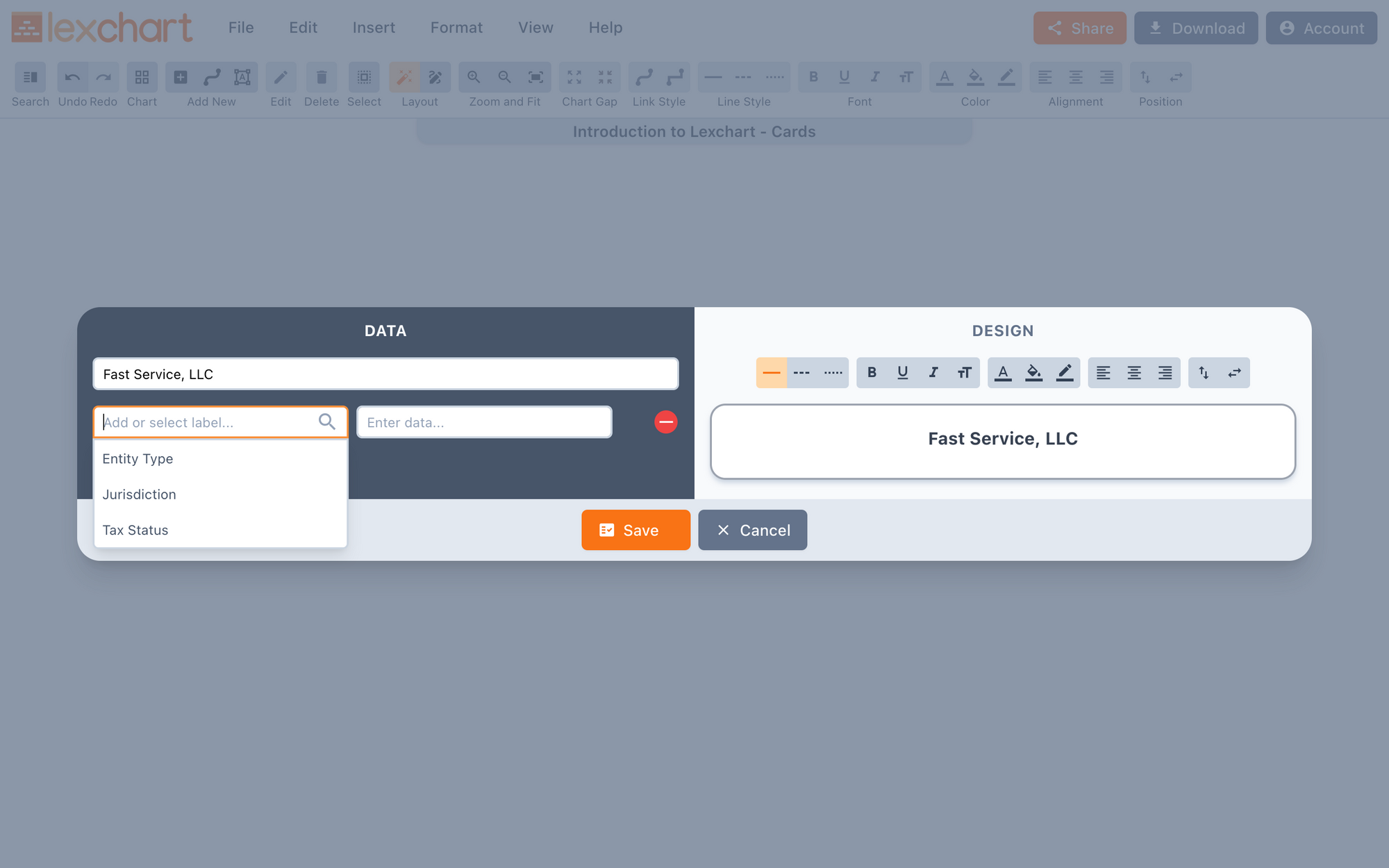Select the Link Style icon
This screenshot has height=868, width=1389.
(x=645, y=77)
